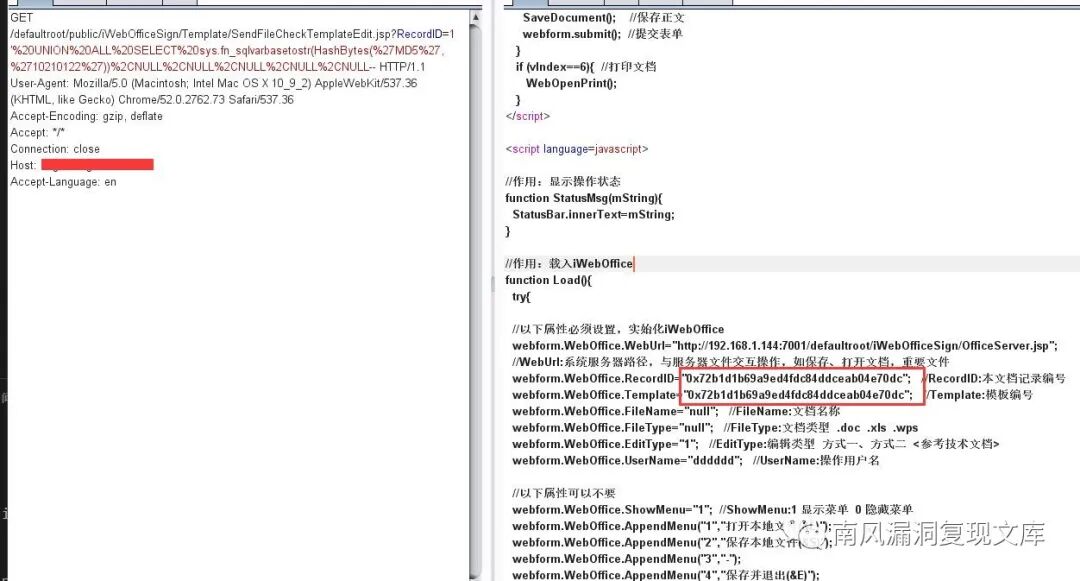
Task: Click the //以下属性可以不要 comment line
Action: click(x=563, y=494)
